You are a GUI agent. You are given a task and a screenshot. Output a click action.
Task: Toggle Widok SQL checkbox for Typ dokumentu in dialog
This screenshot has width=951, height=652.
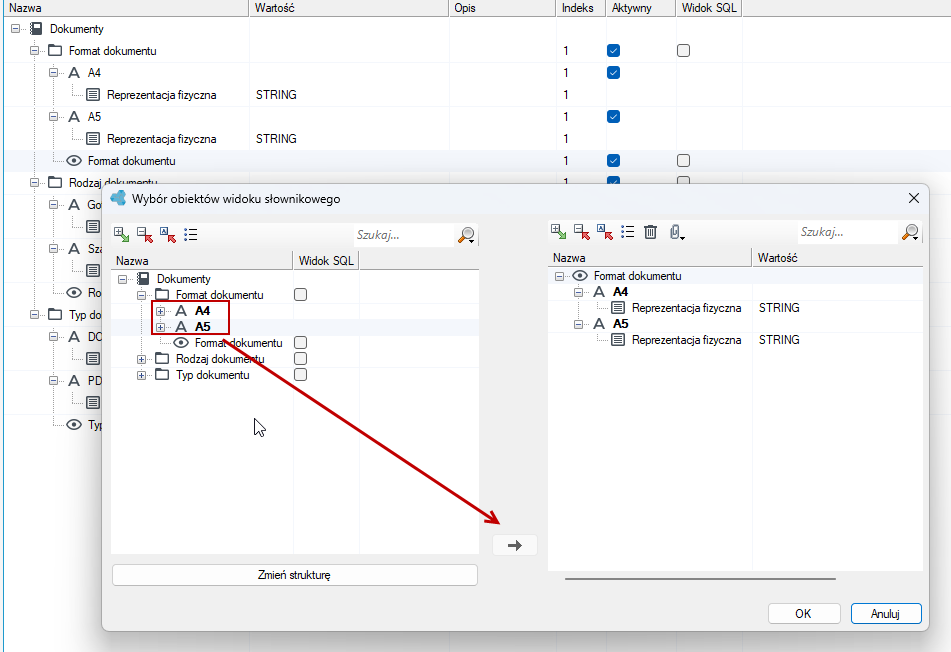300,375
